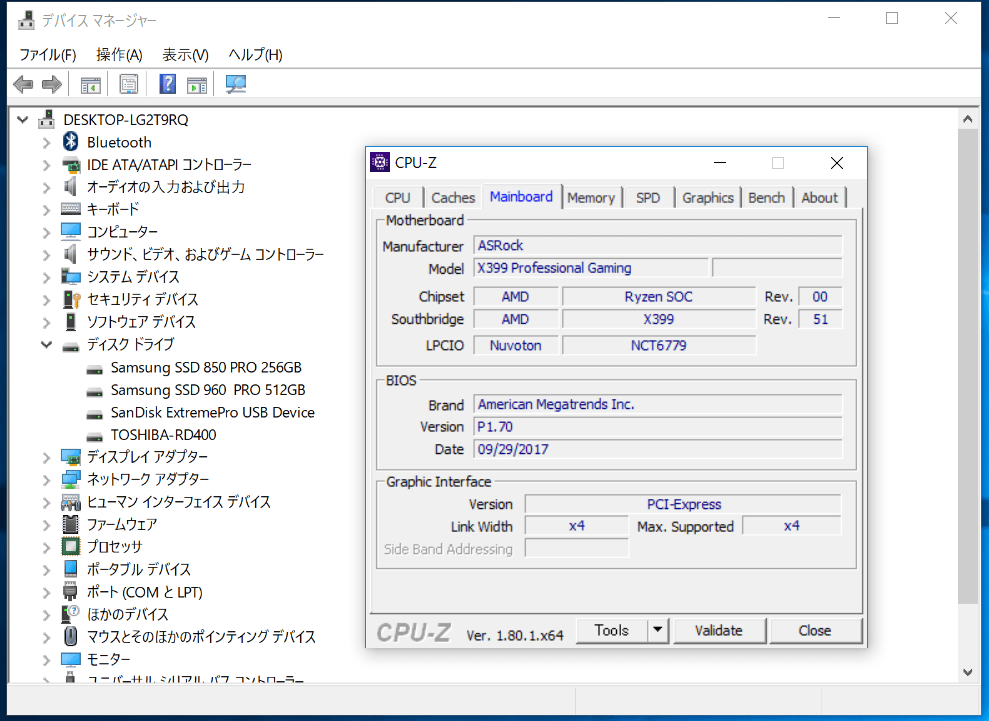This screenshot has height=721, width=989.
Task: Click the IDE ATA/ATAPI controller icon
Action: click(x=71, y=165)
